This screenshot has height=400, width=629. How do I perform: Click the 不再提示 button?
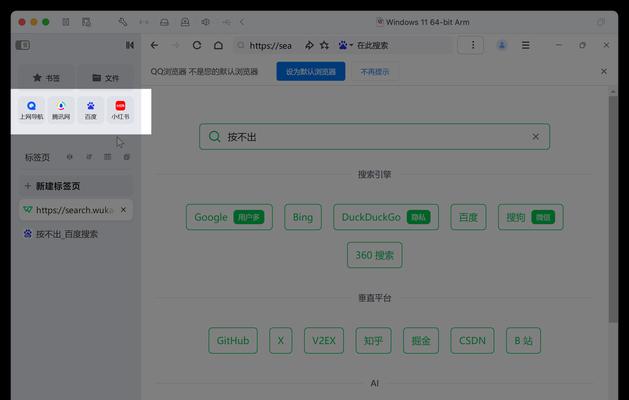coord(376,71)
